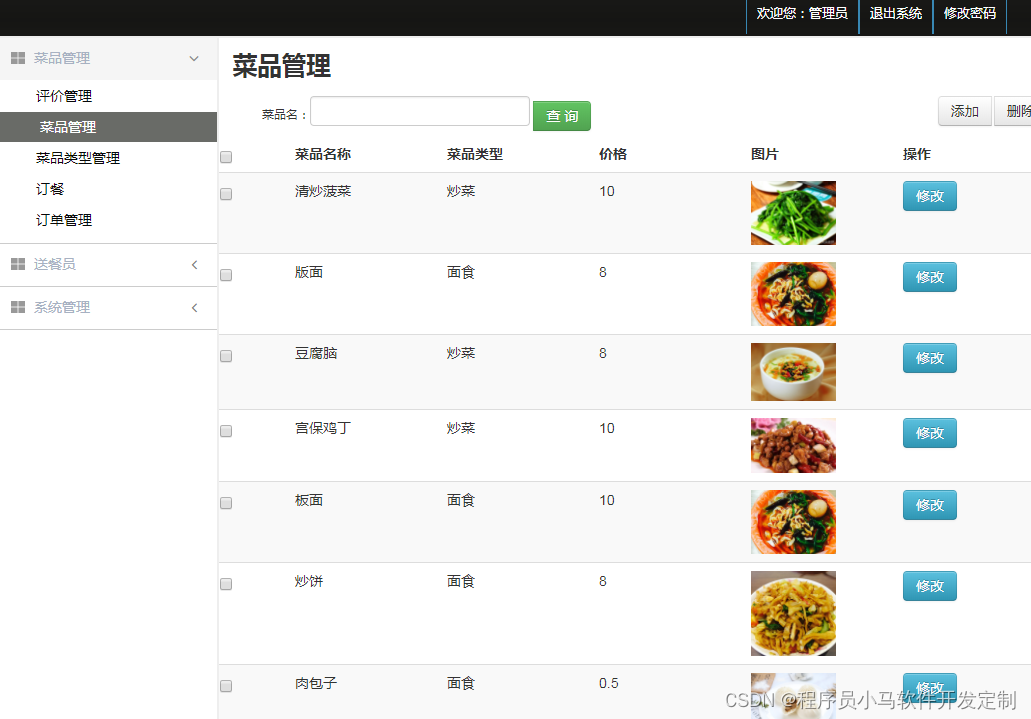Click the 菜品名 search input field
This screenshot has width=1031, height=719.
pos(419,110)
